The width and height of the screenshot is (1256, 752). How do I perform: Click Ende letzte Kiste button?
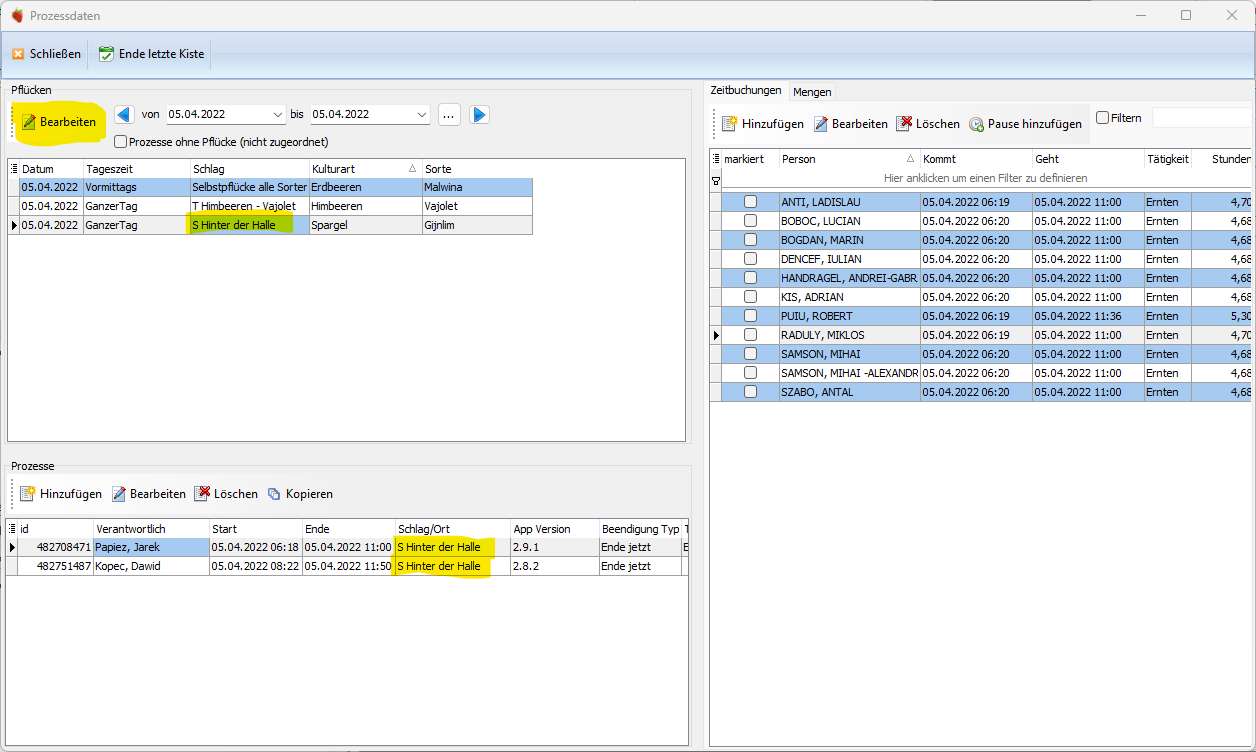click(x=151, y=54)
